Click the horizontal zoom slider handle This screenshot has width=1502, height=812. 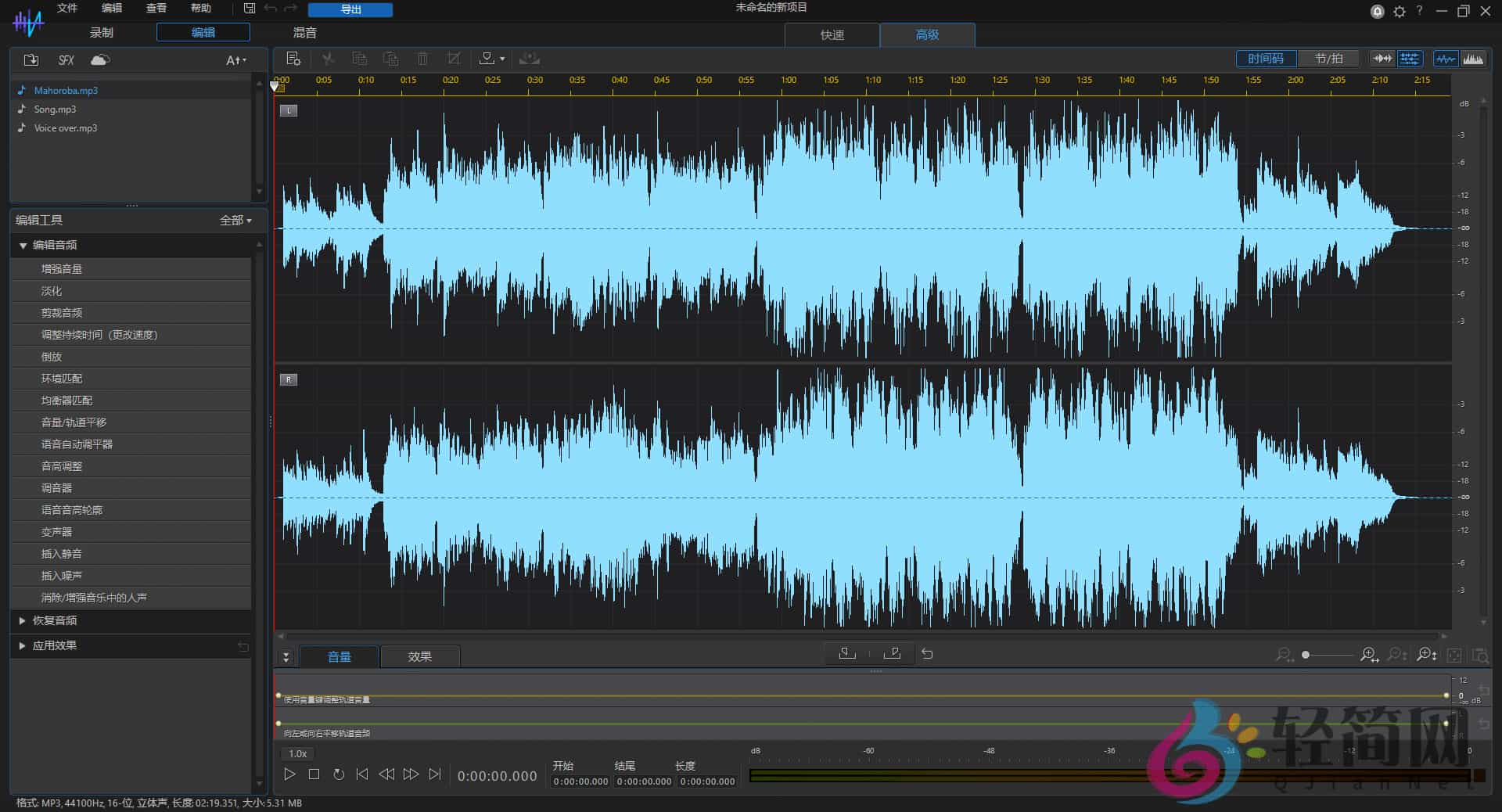click(x=1306, y=655)
